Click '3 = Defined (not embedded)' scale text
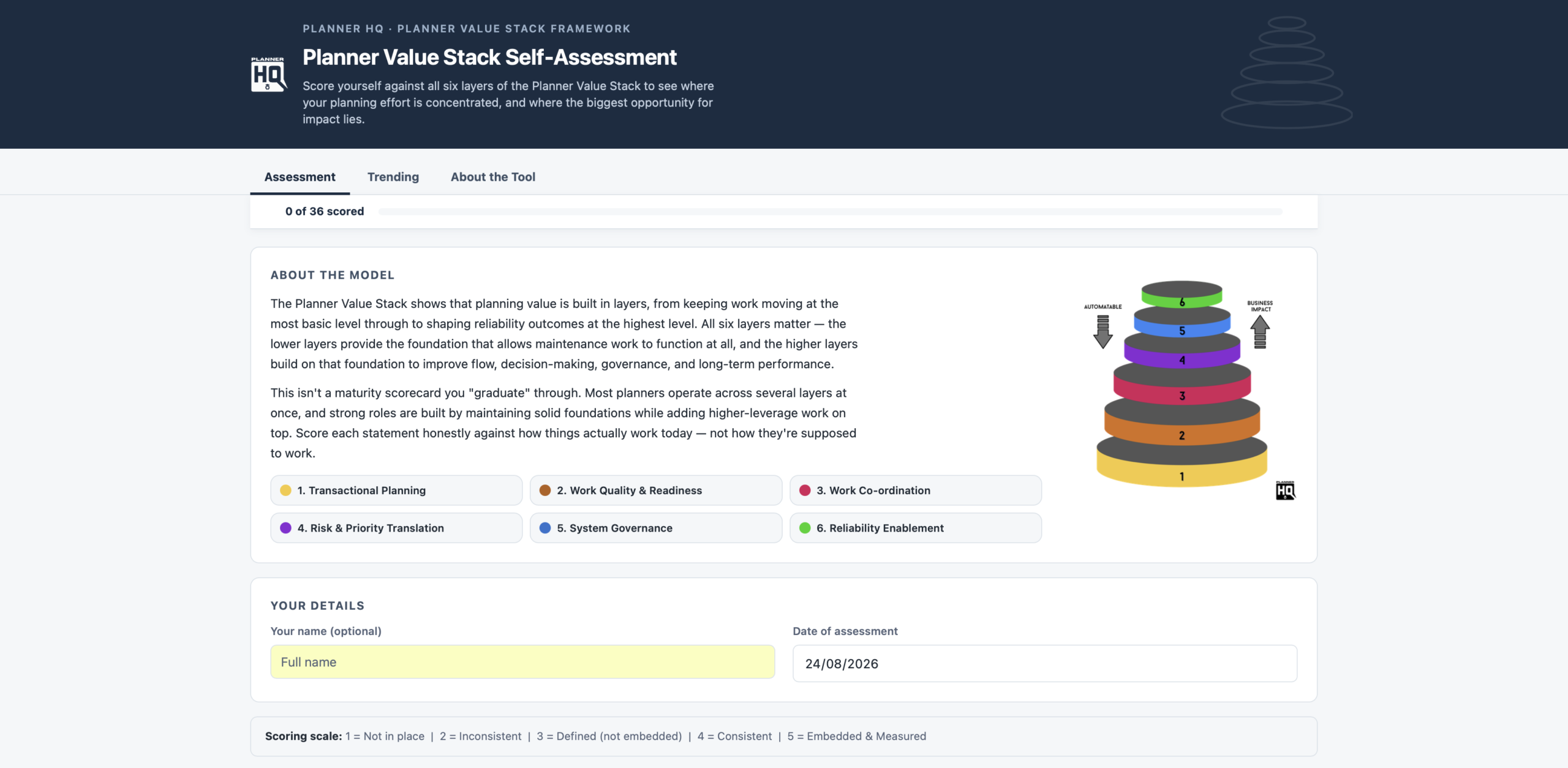 coord(609,736)
